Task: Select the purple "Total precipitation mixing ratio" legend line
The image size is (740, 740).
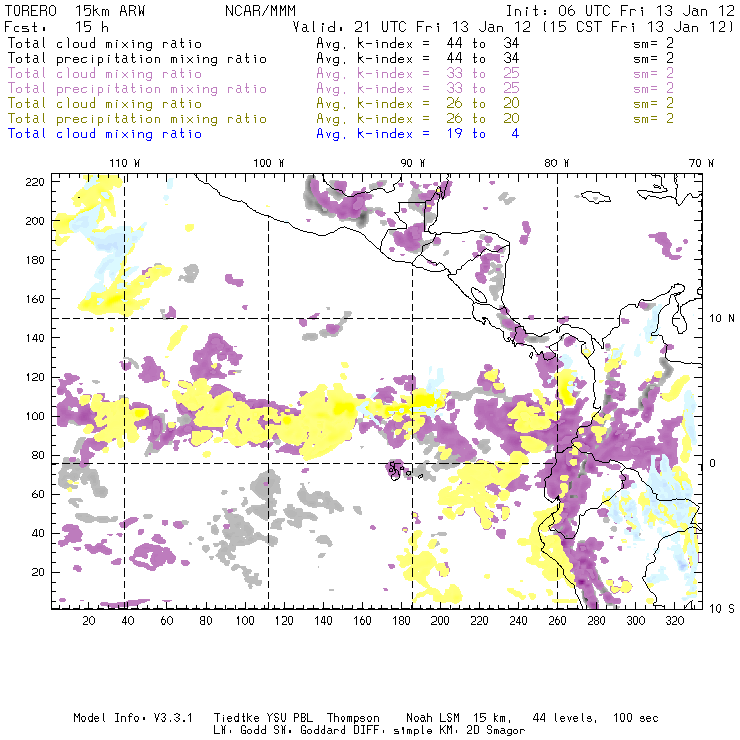Action: point(137,89)
